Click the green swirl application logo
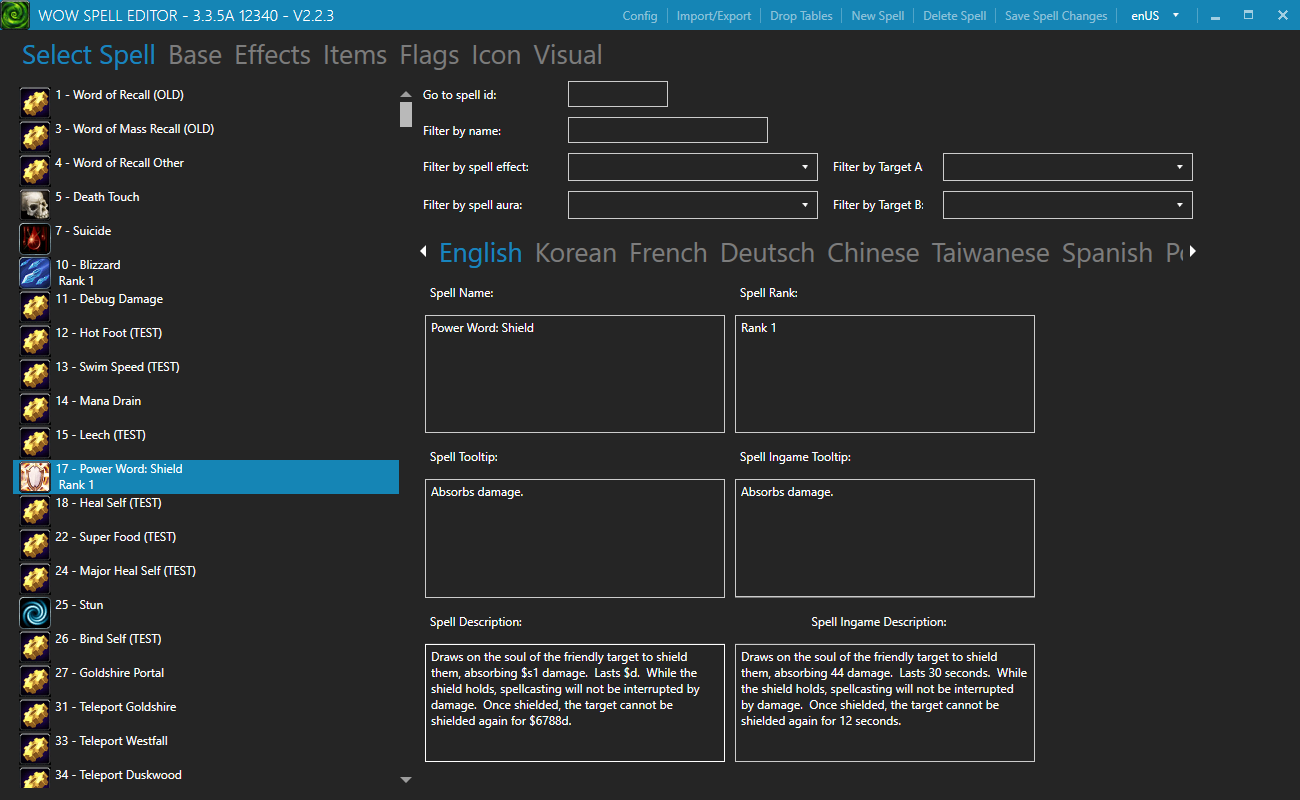 pyautogui.click(x=15, y=16)
